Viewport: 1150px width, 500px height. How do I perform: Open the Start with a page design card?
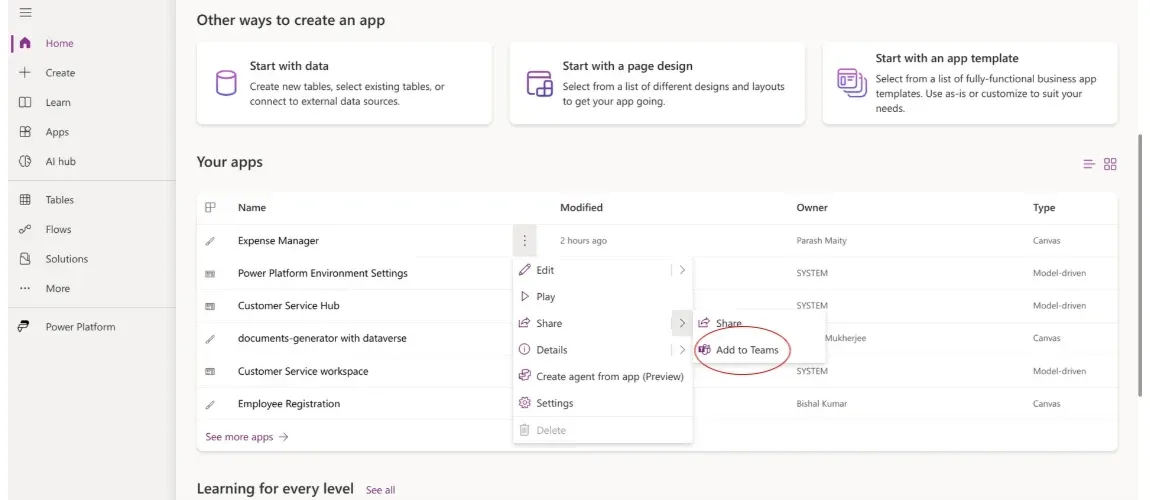pos(657,83)
